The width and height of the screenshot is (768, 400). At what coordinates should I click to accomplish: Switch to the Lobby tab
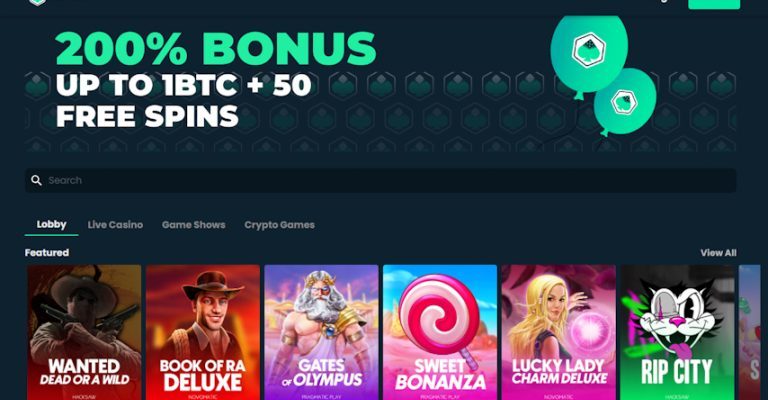point(51,224)
